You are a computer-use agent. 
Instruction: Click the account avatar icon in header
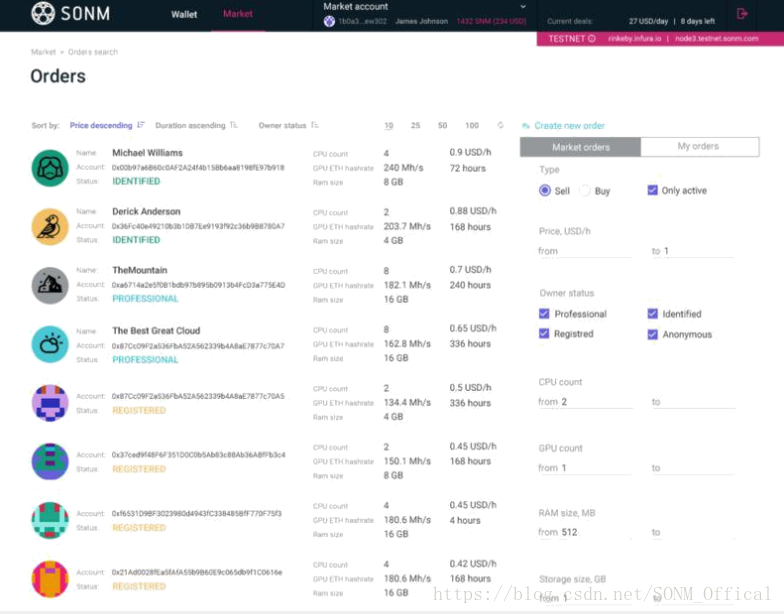pyautogui.click(x=329, y=22)
